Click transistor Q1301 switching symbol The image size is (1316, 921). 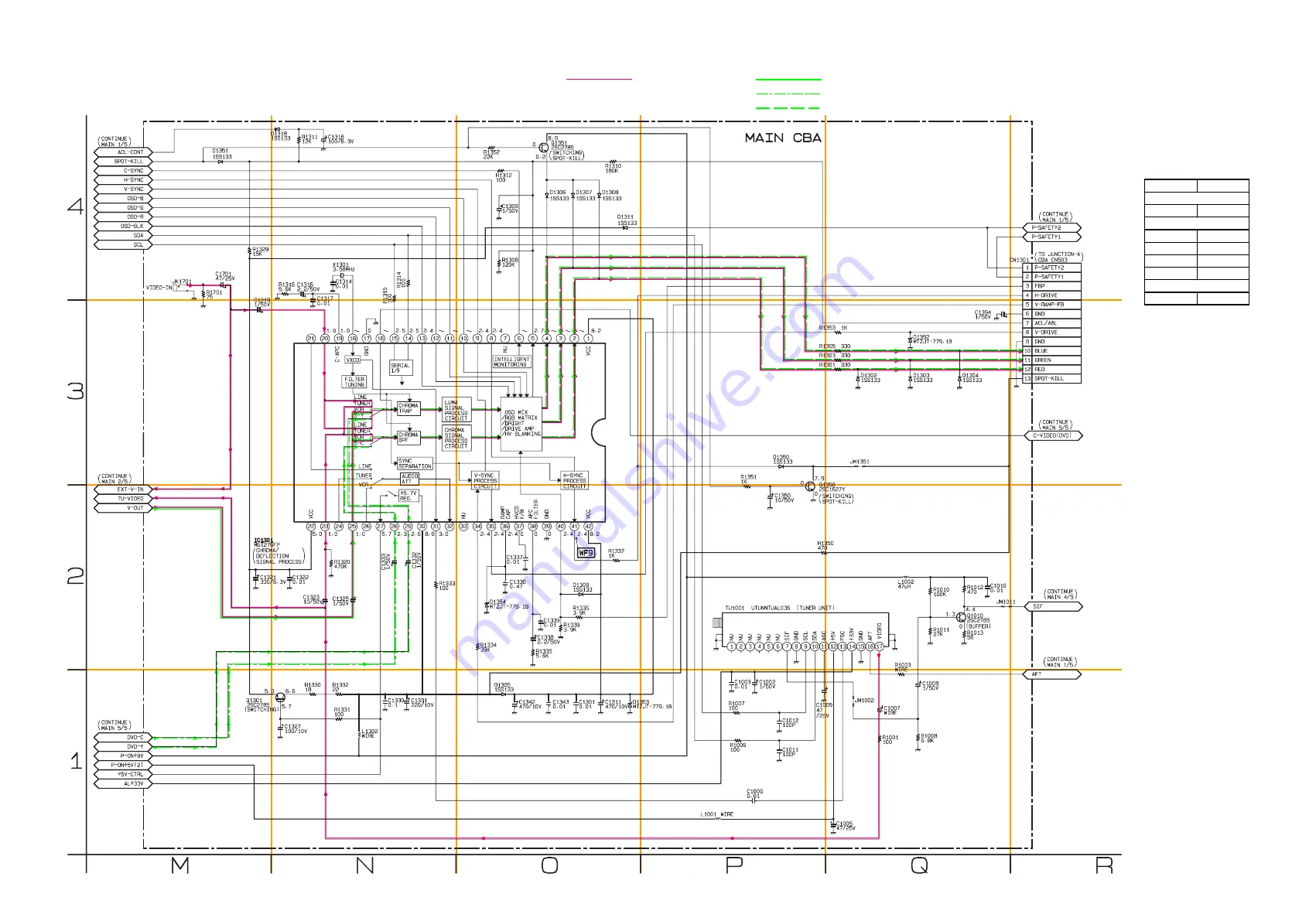coord(280,697)
